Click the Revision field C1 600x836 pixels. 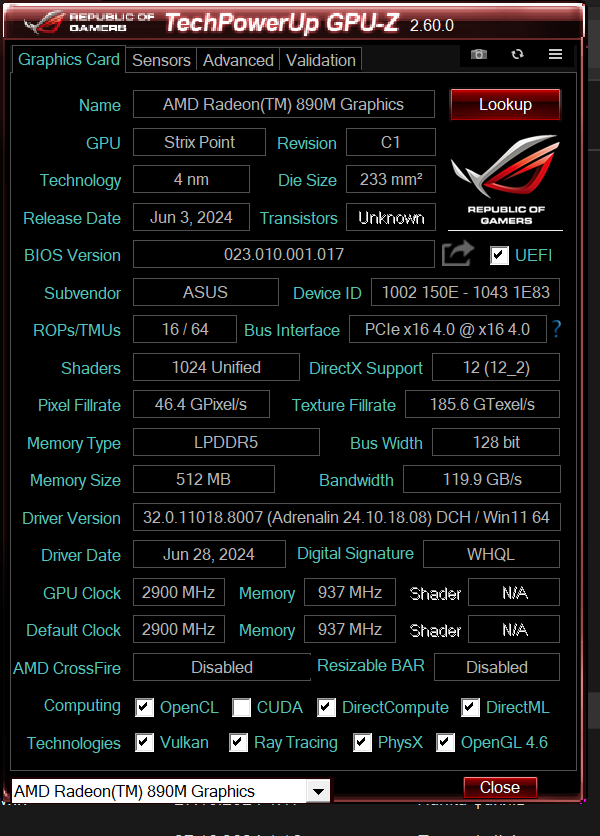391,142
